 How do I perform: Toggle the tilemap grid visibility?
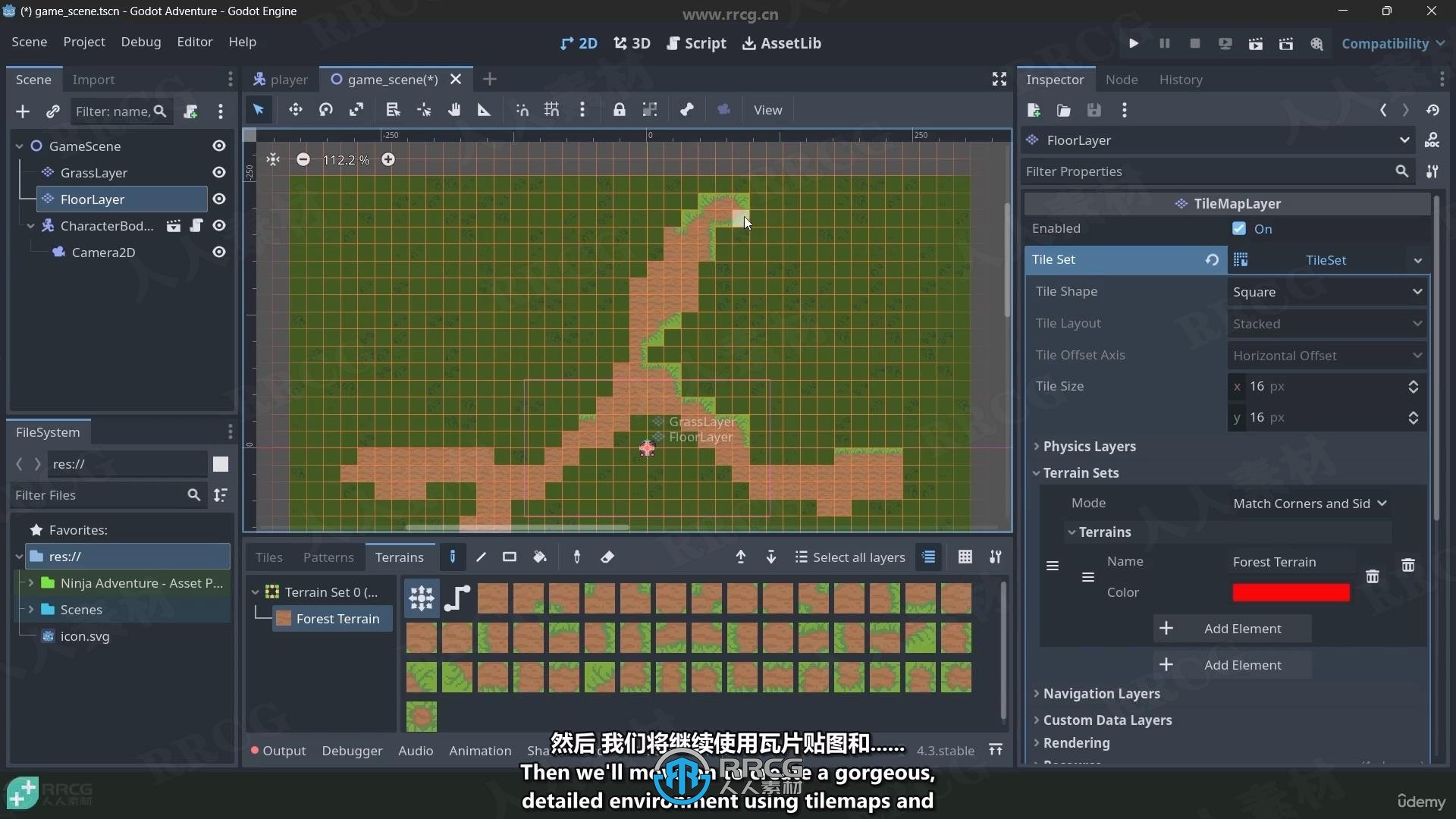point(965,557)
